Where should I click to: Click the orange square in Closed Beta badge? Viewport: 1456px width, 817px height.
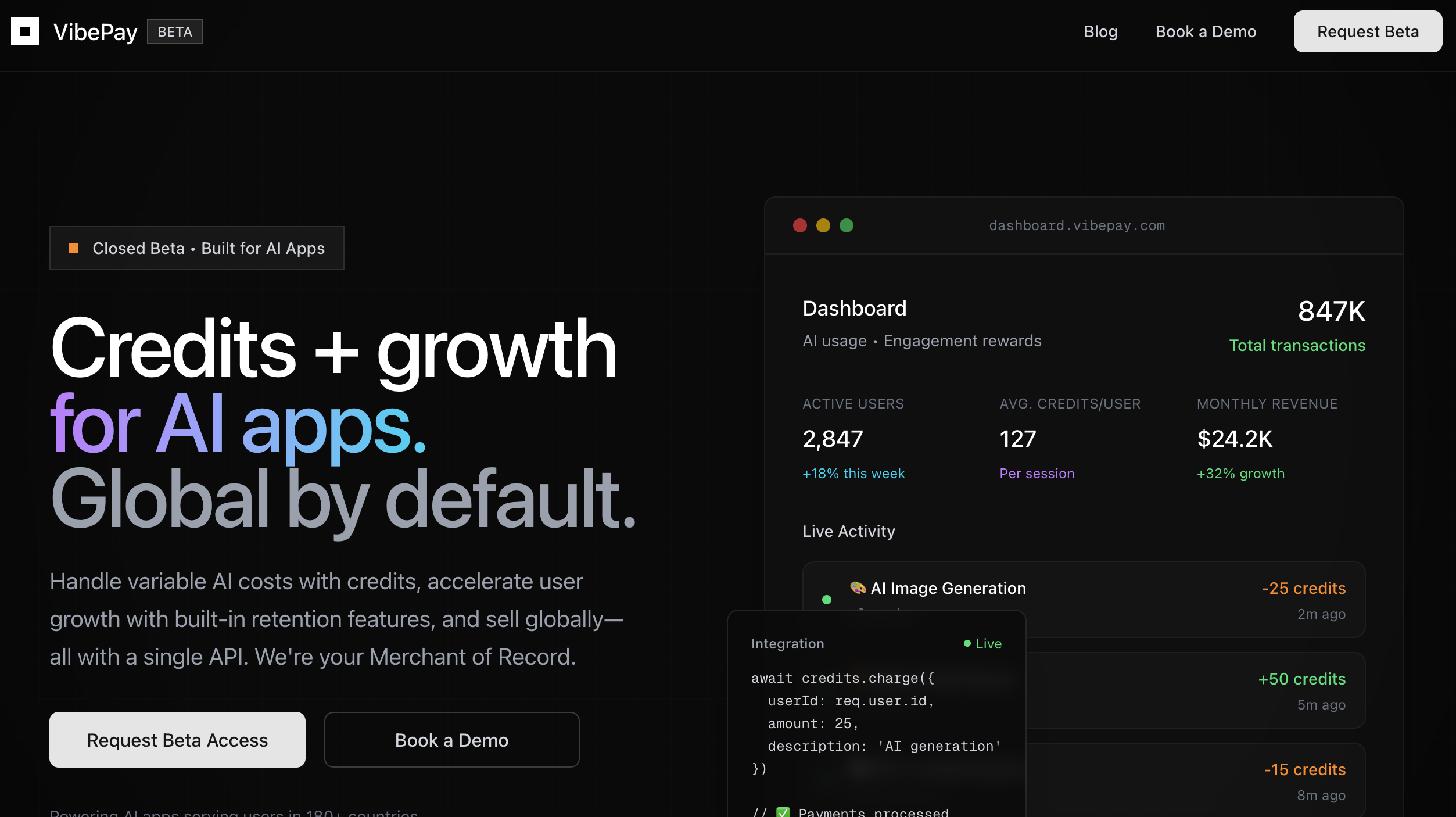click(74, 248)
